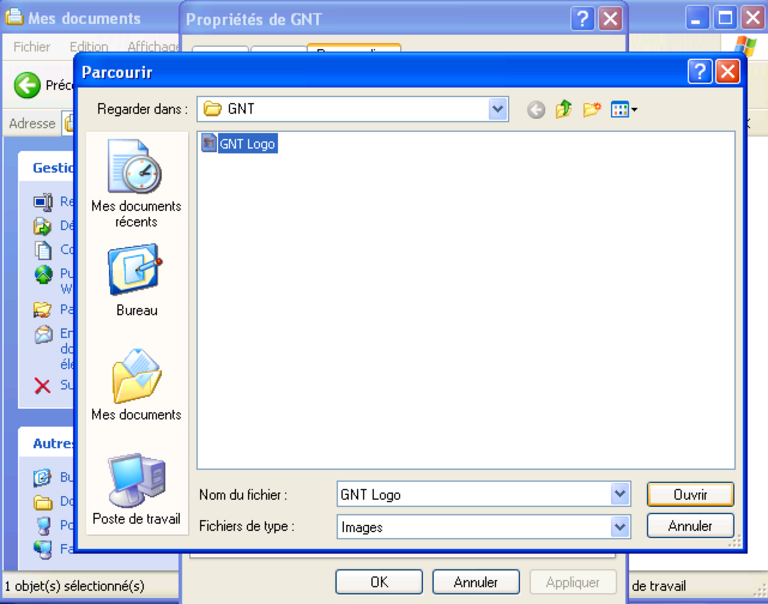Select Poste de travail in places bar
The image size is (768, 604).
coord(136,489)
